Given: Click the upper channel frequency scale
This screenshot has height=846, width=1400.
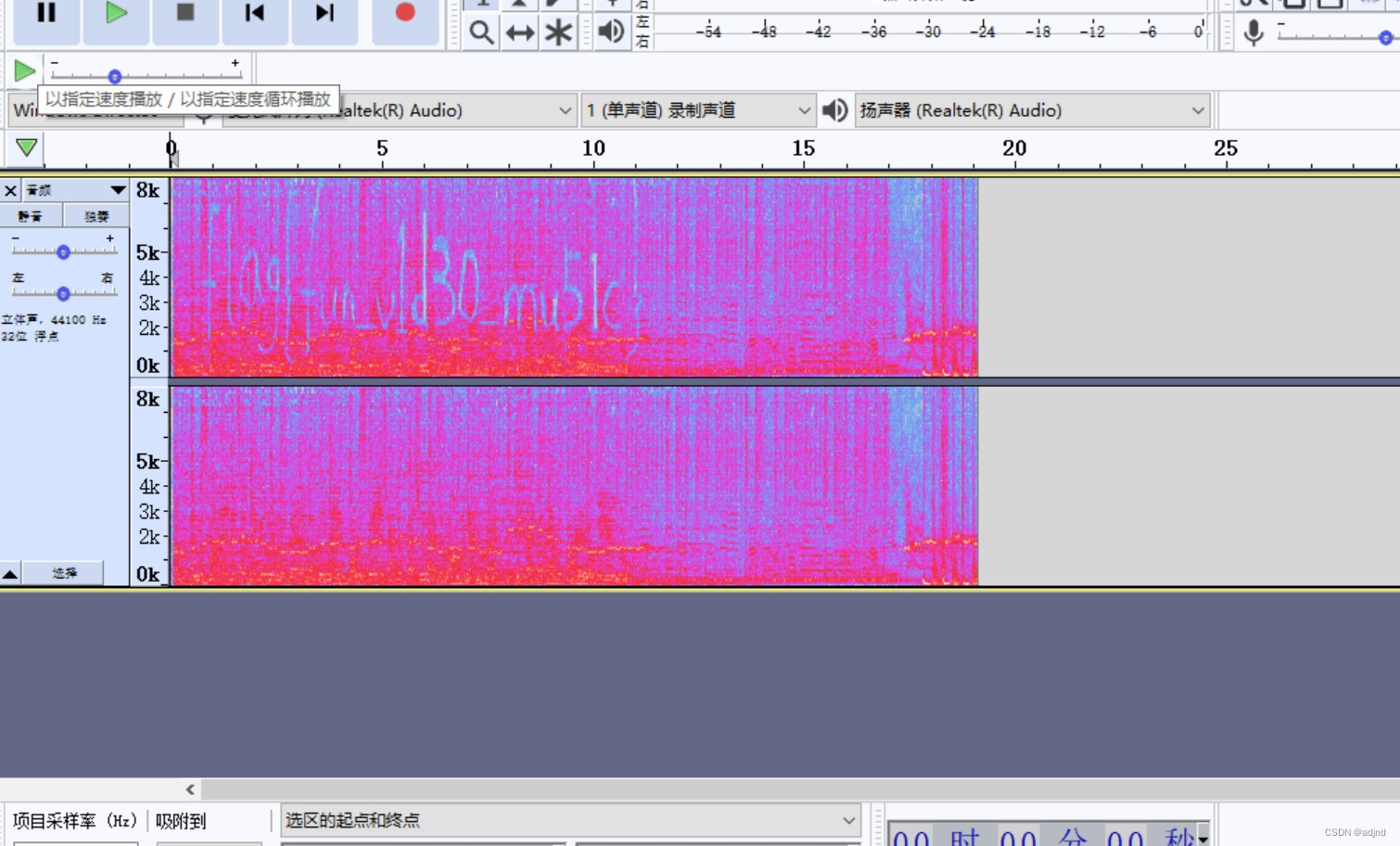Looking at the screenshot, I should [149, 277].
